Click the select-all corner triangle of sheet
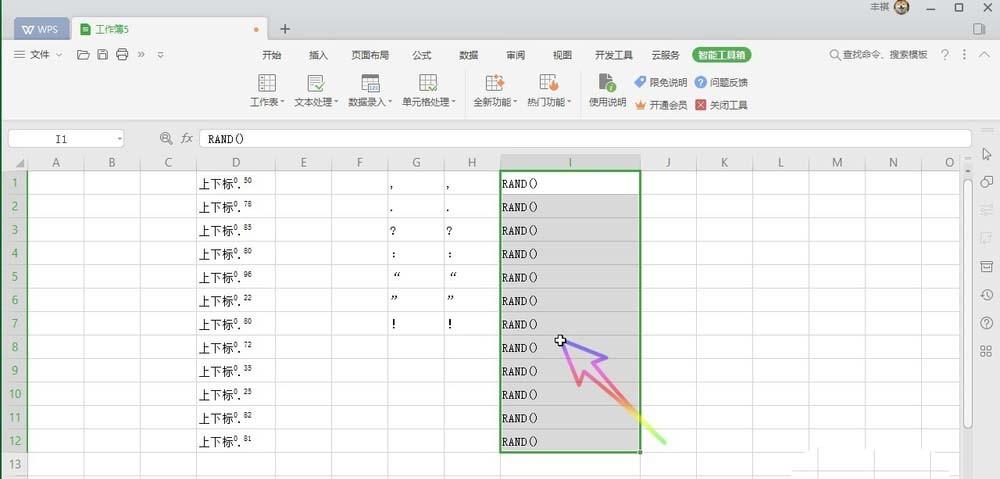1000x479 pixels. tap(19, 163)
